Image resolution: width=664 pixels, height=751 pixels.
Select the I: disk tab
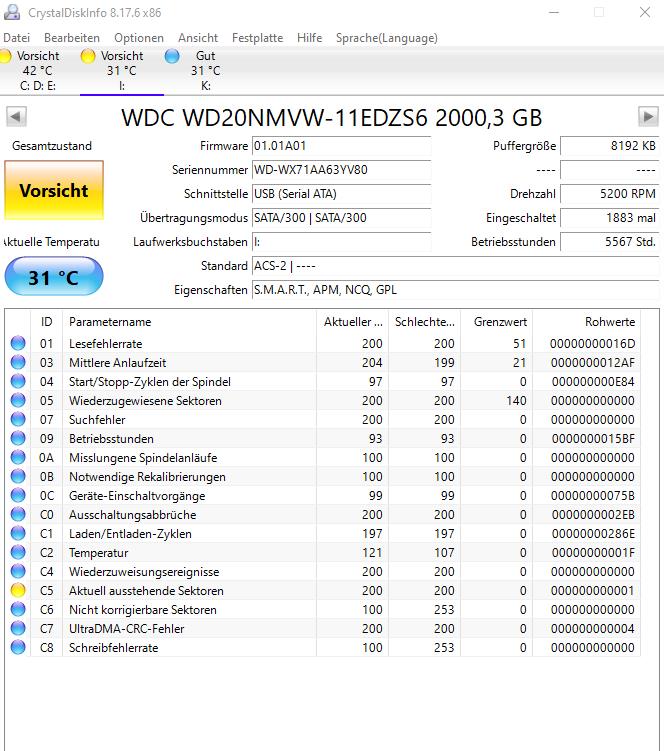point(122,71)
